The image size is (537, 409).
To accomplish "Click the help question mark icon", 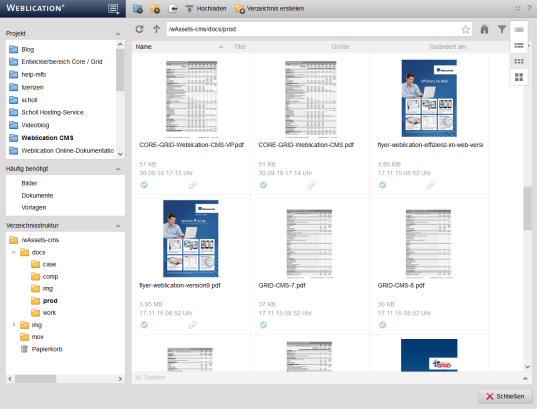I will pyautogui.click(x=529, y=8).
